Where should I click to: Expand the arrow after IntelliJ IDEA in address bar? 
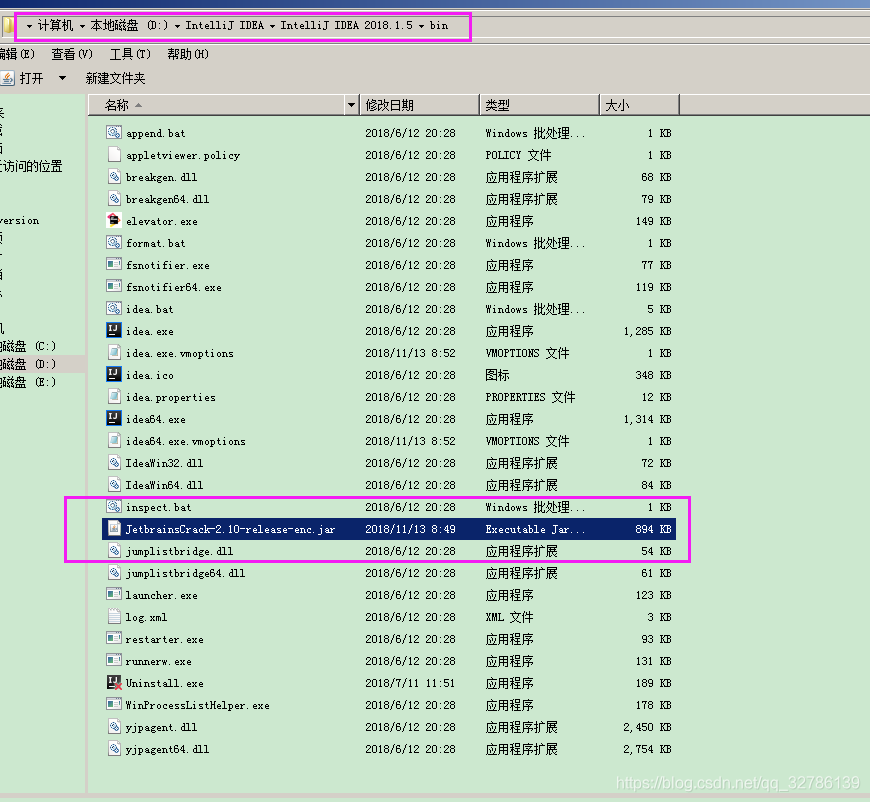(x=272, y=26)
